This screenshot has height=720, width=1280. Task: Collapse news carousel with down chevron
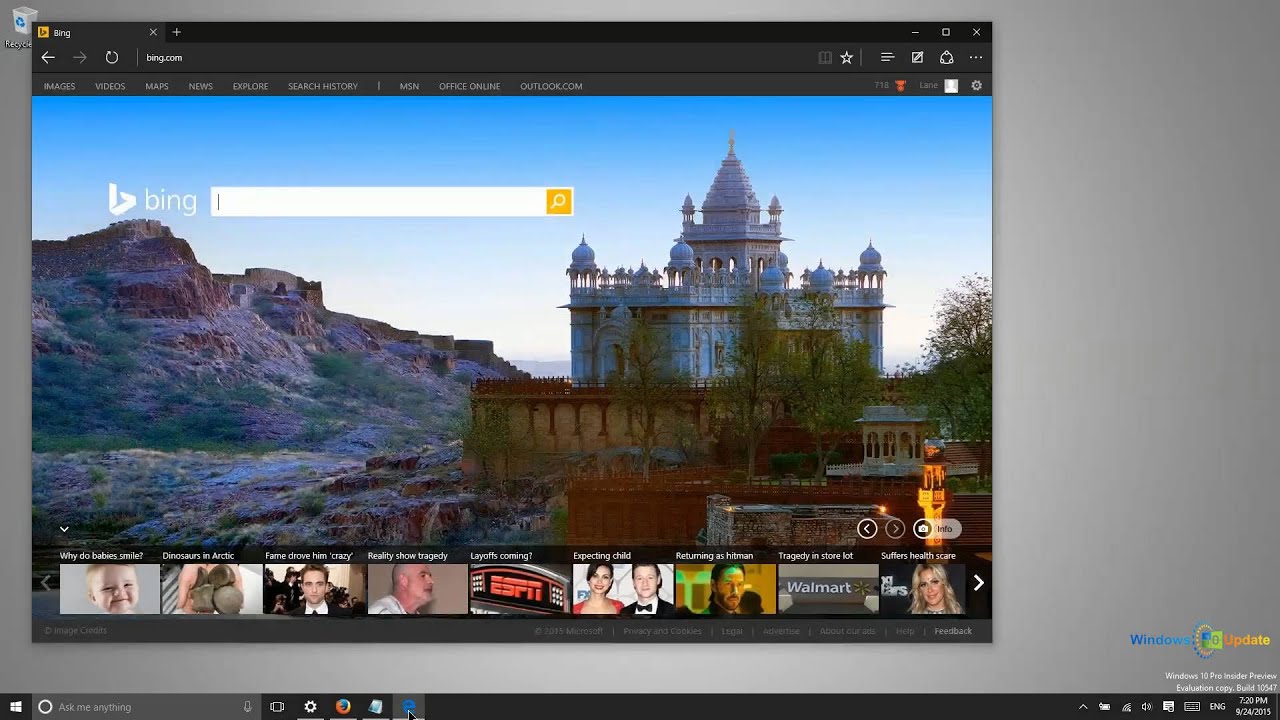pos(64,529)
